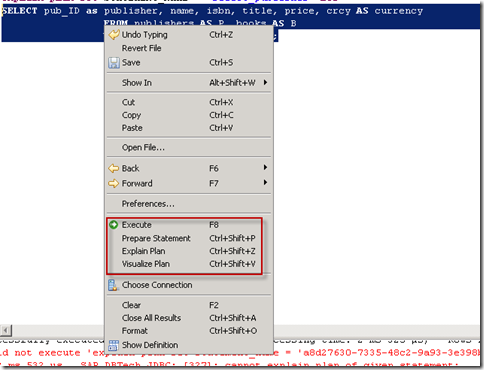Click the Choose Connection database icon

113,285
